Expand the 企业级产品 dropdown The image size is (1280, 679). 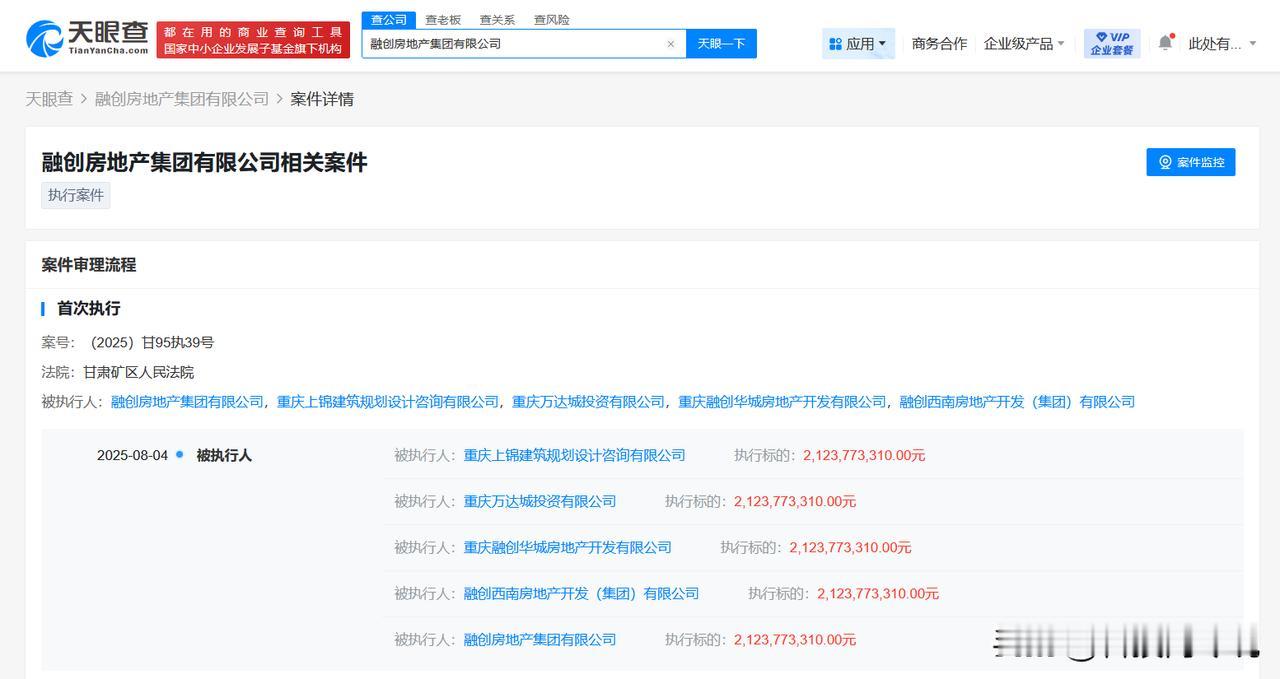[x=1024, y=43]
